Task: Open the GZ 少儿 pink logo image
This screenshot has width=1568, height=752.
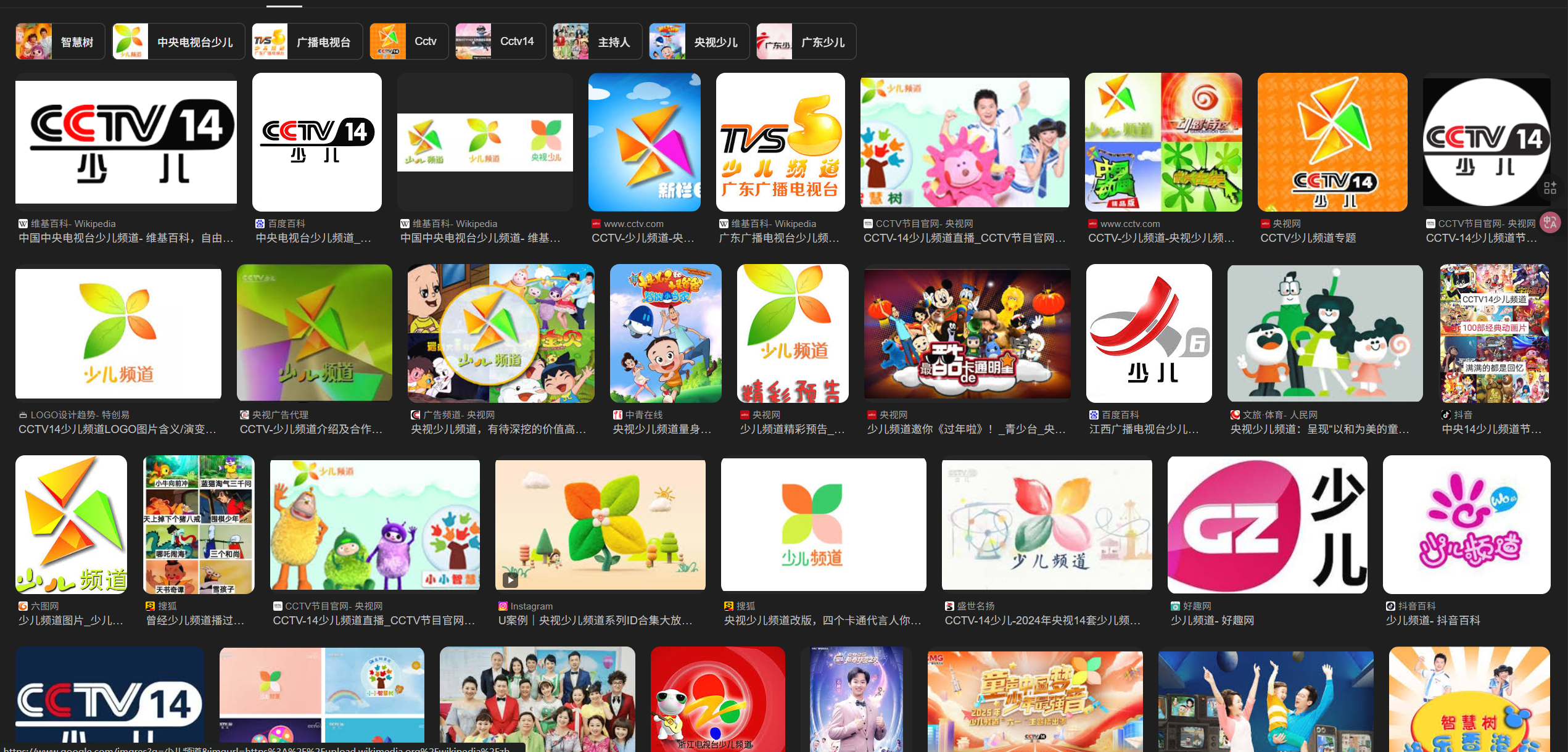Action: click(x=1266, y=525)
